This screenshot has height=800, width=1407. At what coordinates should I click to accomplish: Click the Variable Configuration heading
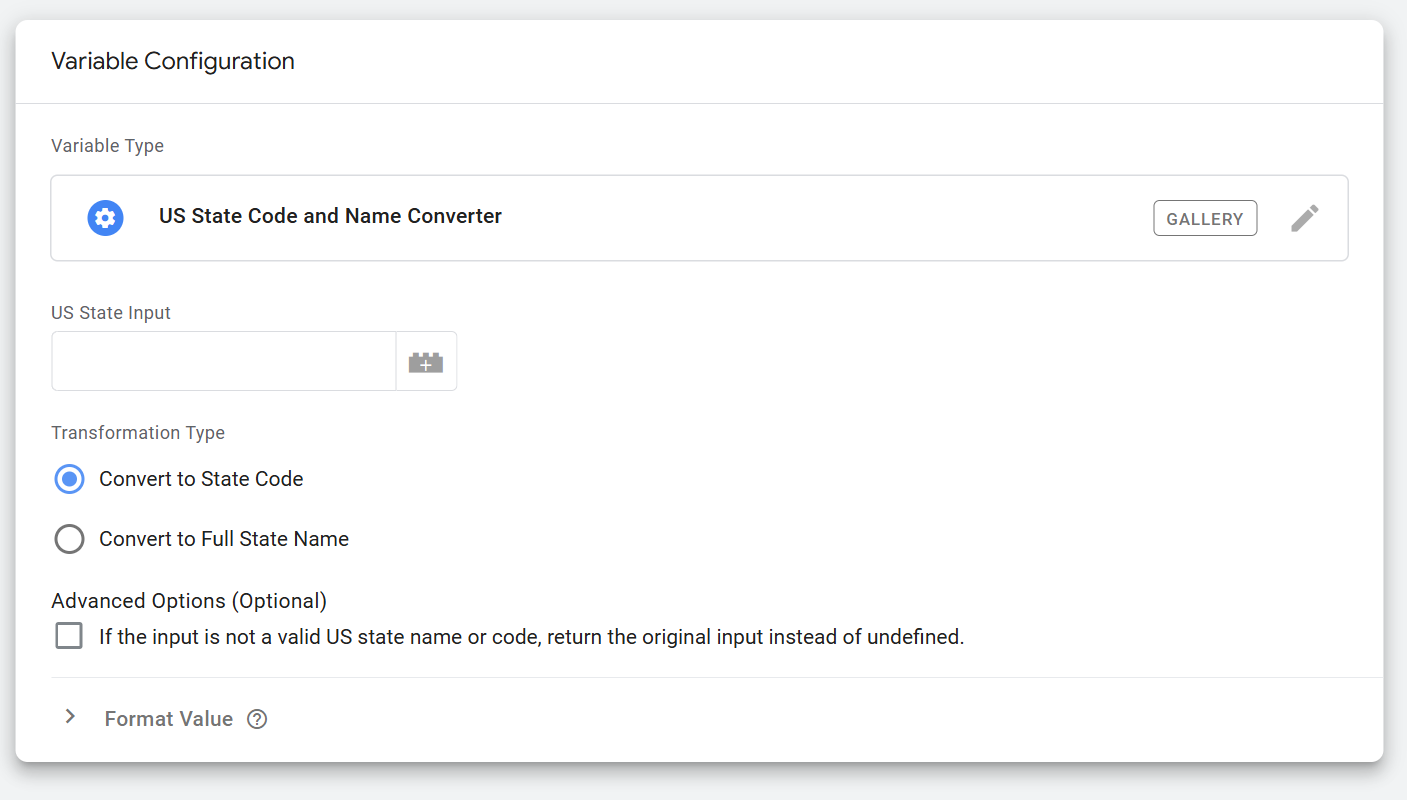pyautogui.click(x=172, y=61)
